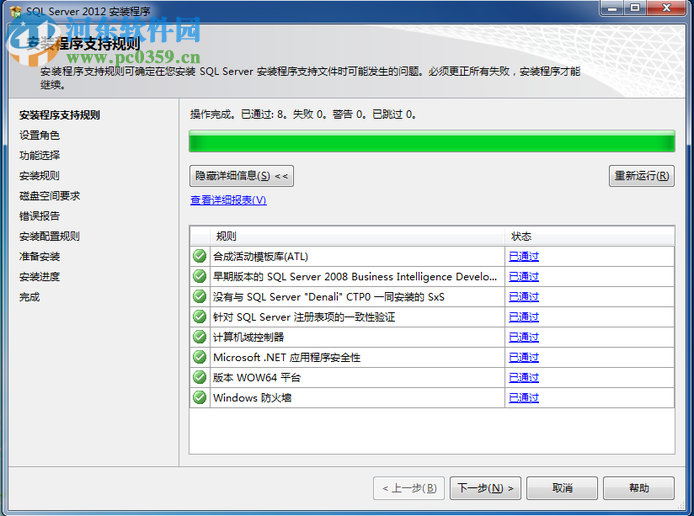Click the 计算机域控制器 rule text
The image size is (694, 516).
248,337
